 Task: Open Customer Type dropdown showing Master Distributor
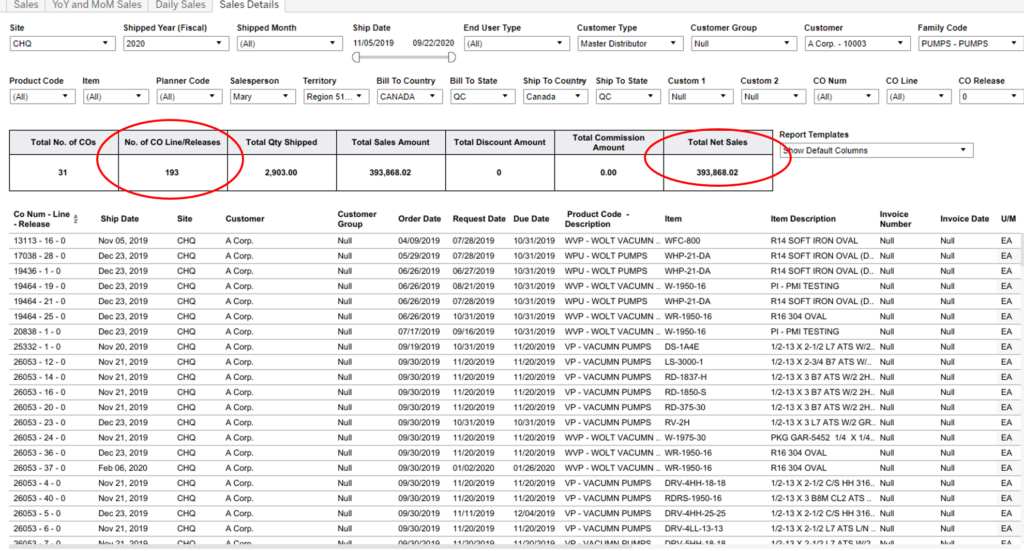point(630,44)
